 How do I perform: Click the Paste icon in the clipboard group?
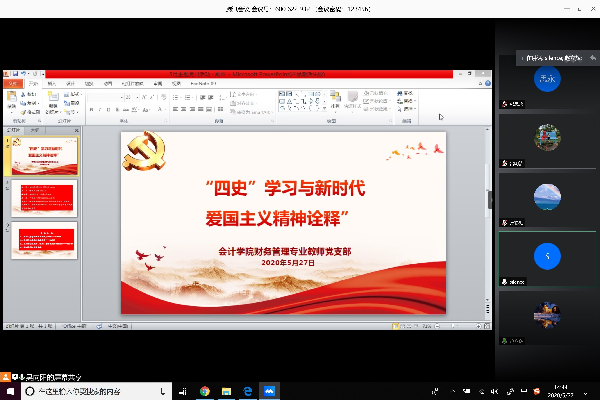tap(11, 99)
